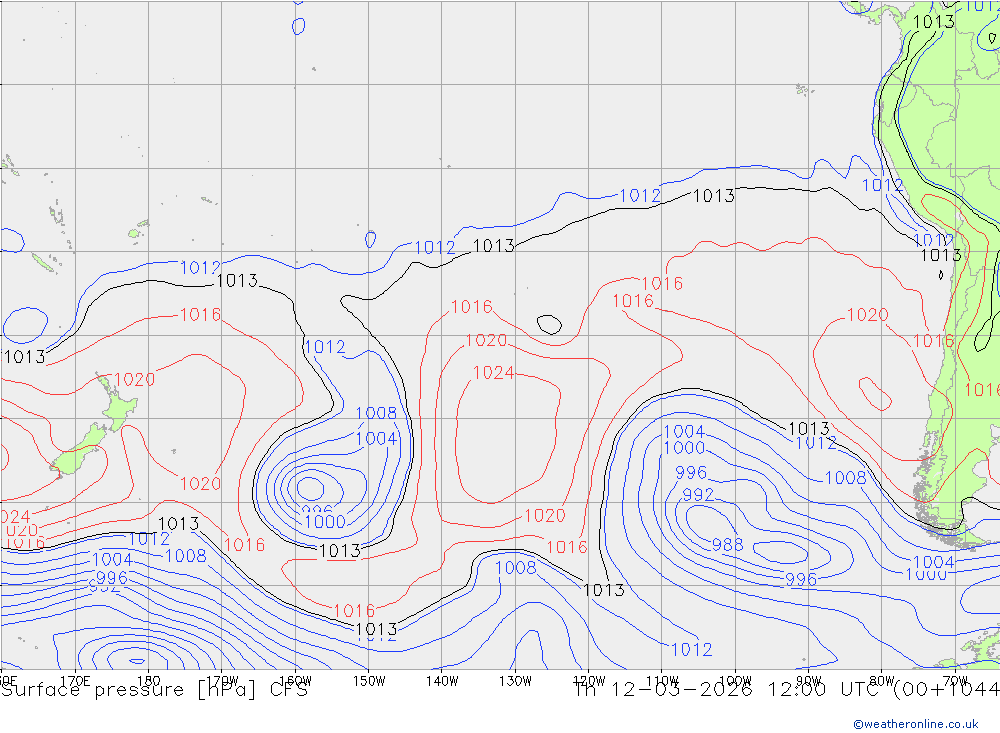Click the red 1020 label below 1024 high

click(x=545, y=516)
